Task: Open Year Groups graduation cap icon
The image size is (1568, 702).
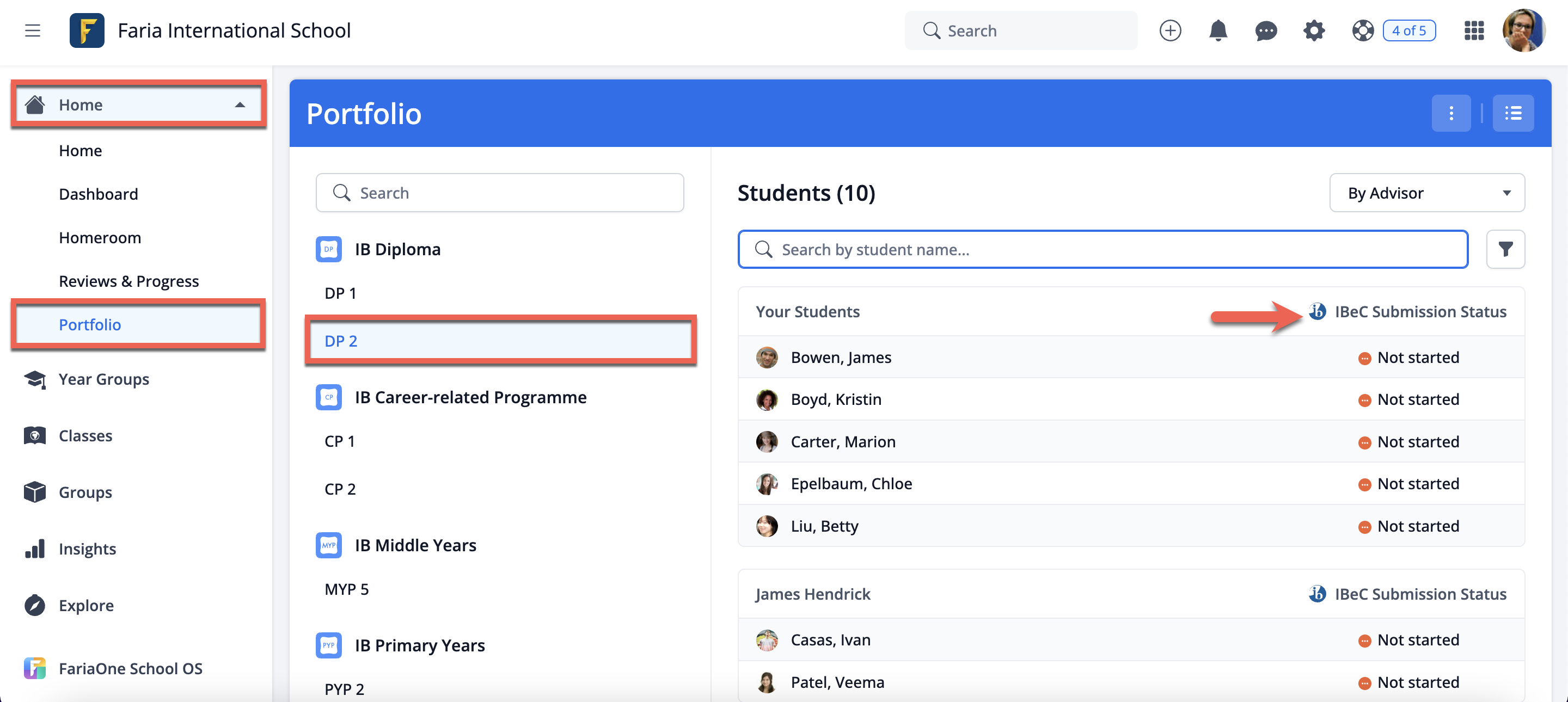Action: [x=35, y=379]
